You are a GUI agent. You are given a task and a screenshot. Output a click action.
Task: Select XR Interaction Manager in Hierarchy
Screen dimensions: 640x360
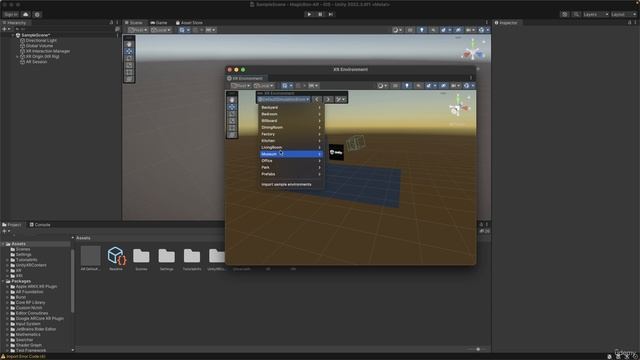coord(48,51)
